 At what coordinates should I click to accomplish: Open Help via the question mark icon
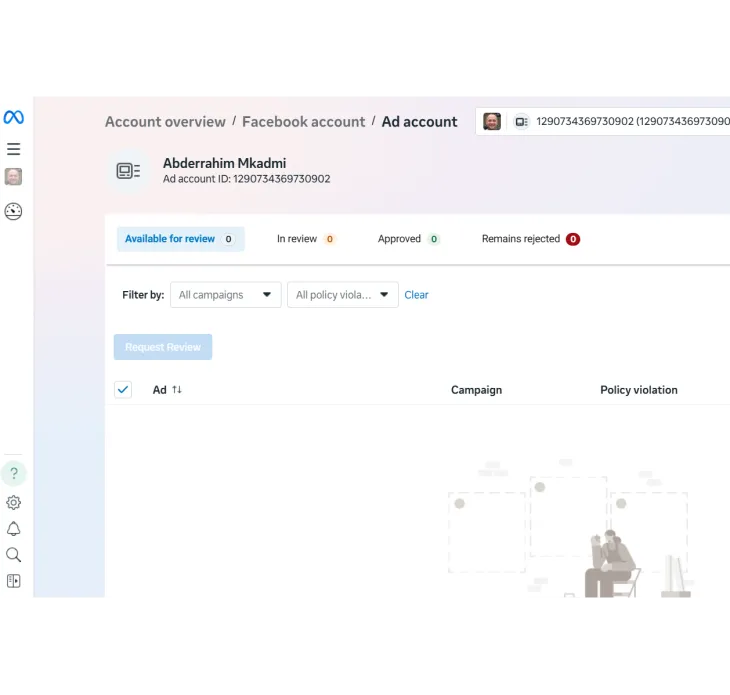tap(14, 473)
